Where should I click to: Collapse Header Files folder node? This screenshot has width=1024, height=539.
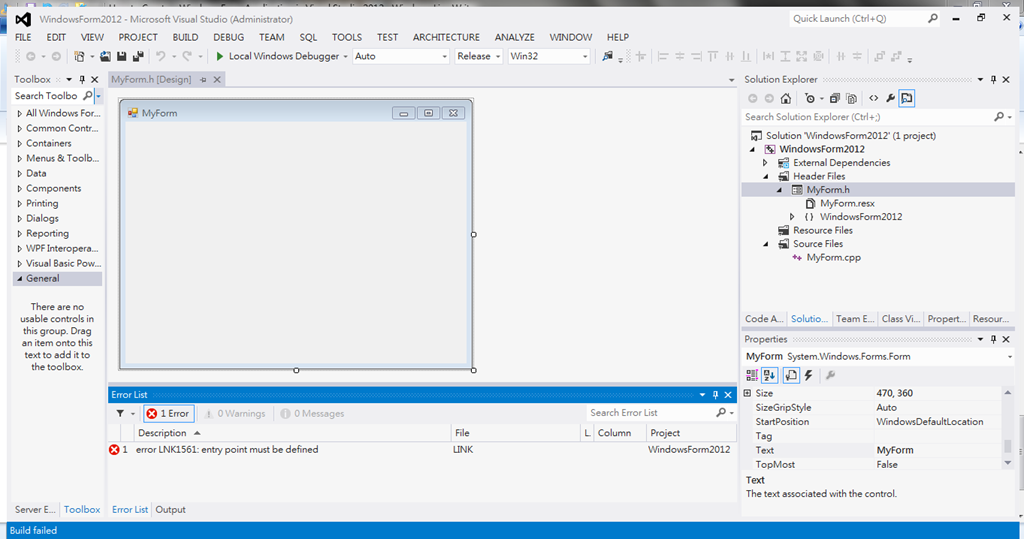coord(765,176)
